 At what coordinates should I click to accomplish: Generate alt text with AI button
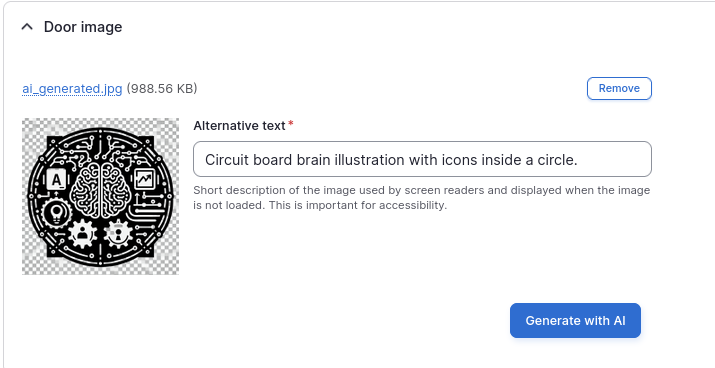[575, 321]
